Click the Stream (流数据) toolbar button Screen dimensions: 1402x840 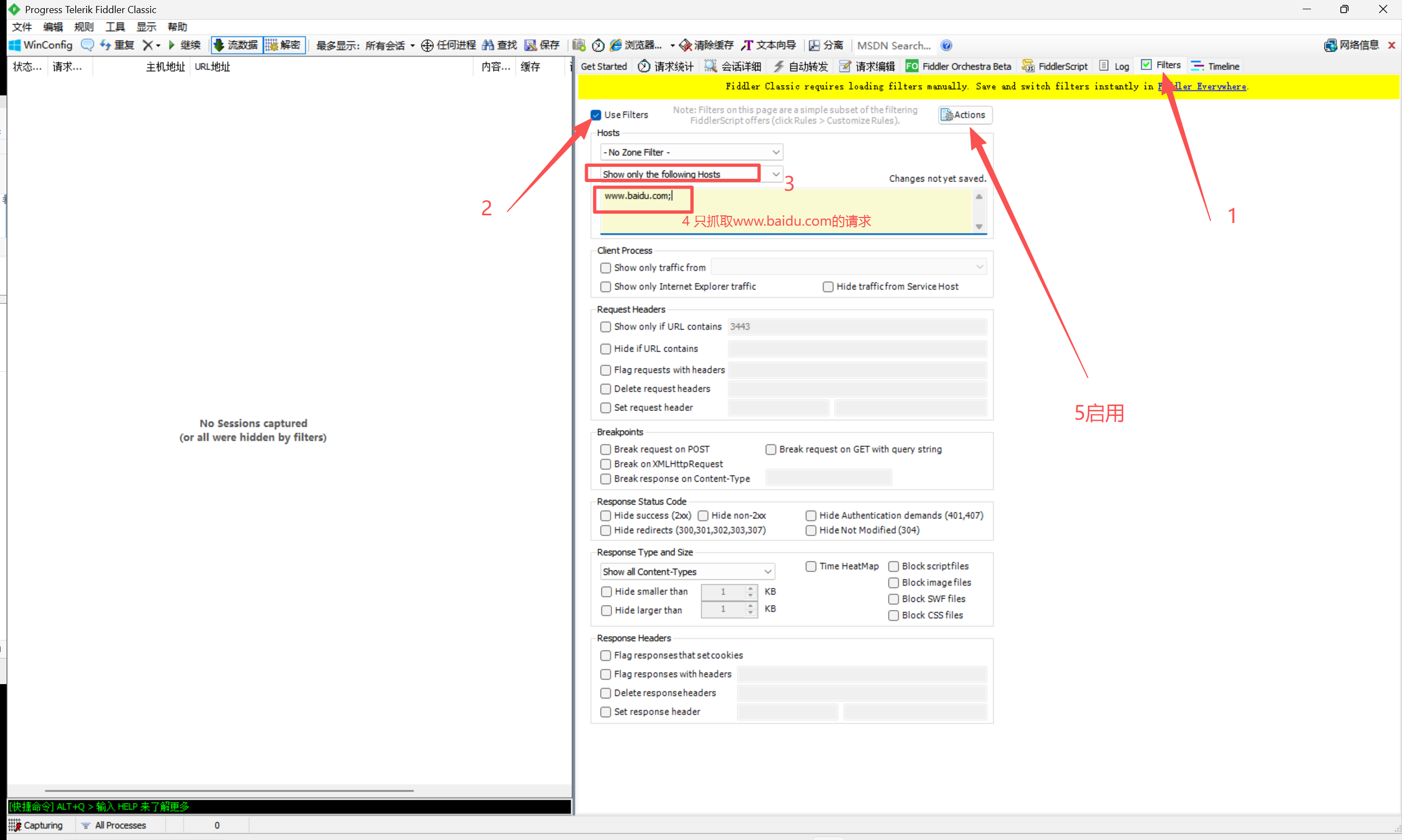(236, 45)
